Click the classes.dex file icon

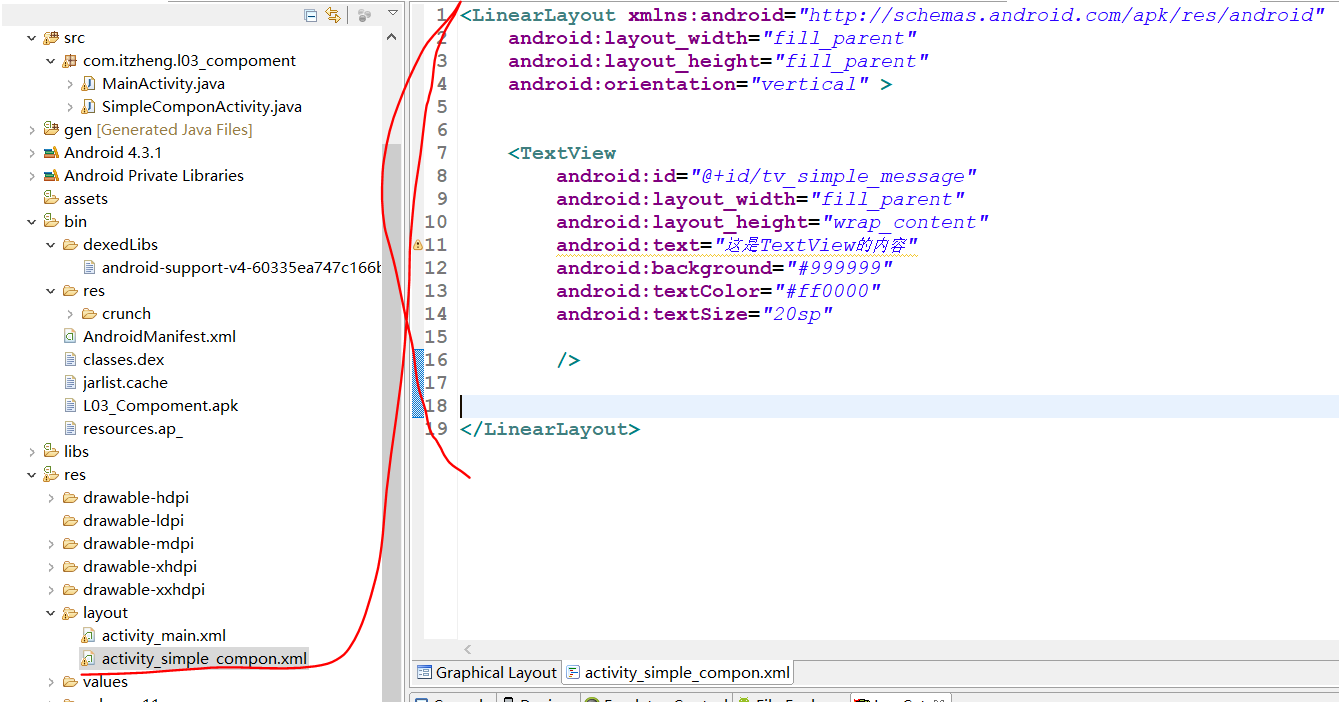click(70, 360)
